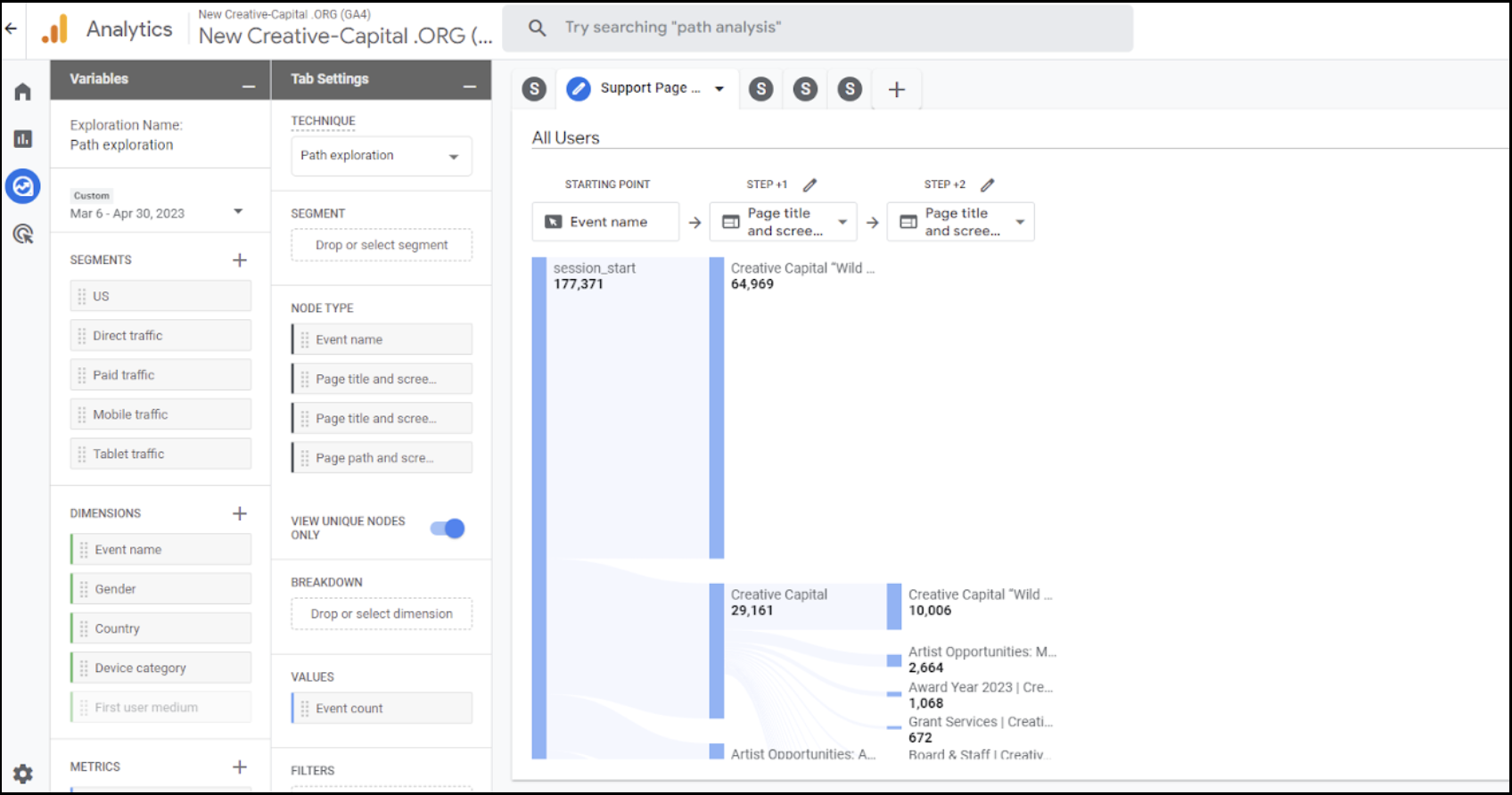Click the Grant Services 672 node
The image size is (1512, 795).
894,727
